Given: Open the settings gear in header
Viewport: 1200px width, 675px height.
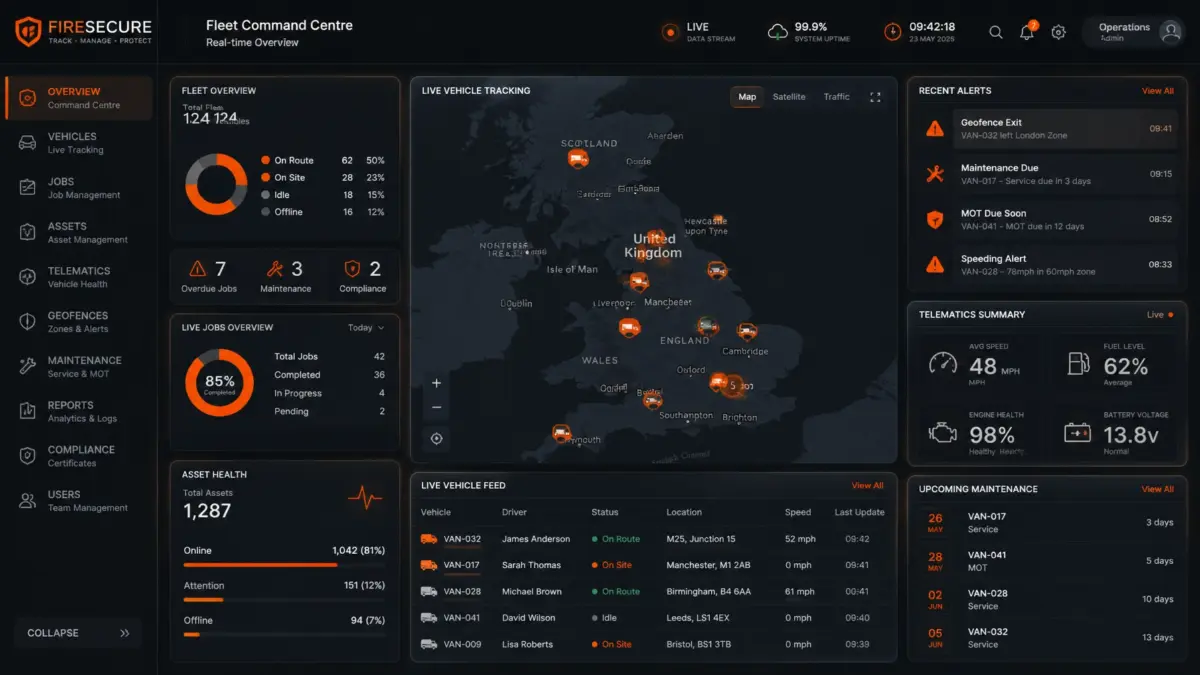Looking at the screenshot, I should click(x=1058, y=32).
